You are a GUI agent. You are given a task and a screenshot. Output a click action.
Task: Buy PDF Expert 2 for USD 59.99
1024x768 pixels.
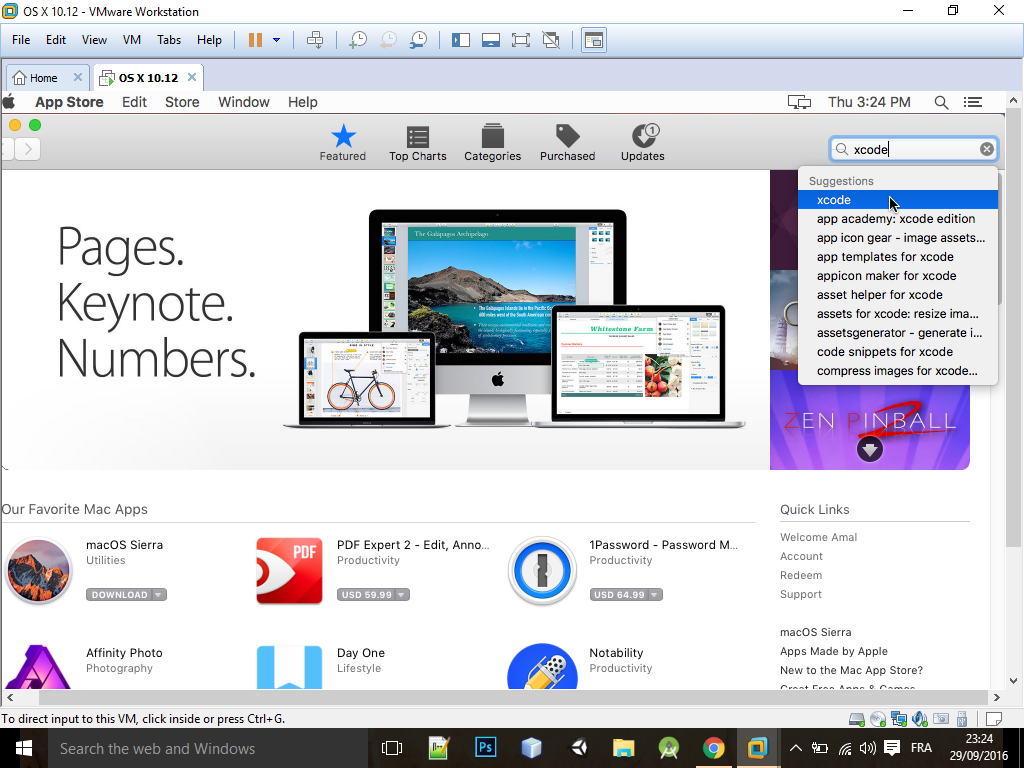pyautogui.click(x=367, y=594)
